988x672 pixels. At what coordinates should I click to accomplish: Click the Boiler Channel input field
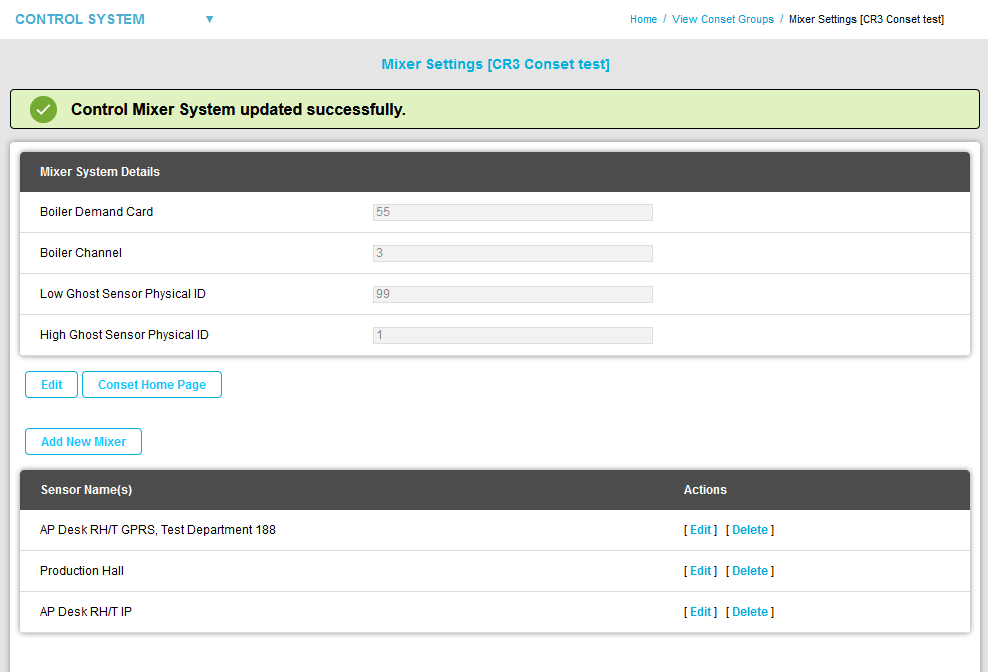click(x=512, y=253)
